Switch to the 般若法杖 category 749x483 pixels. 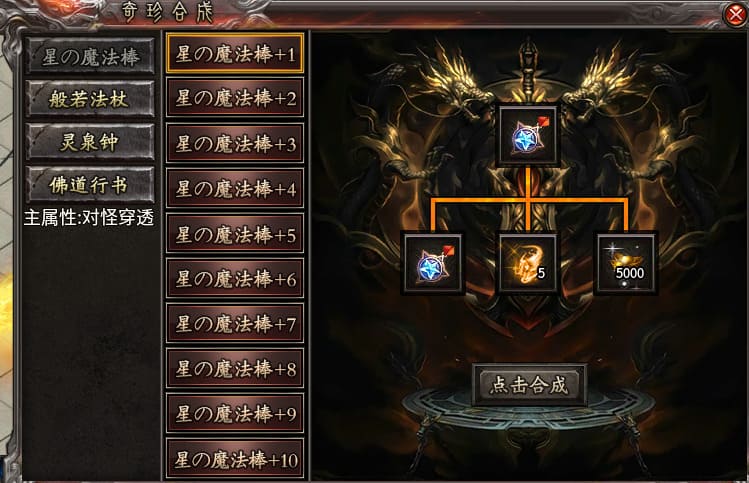[x=90, y=99]
